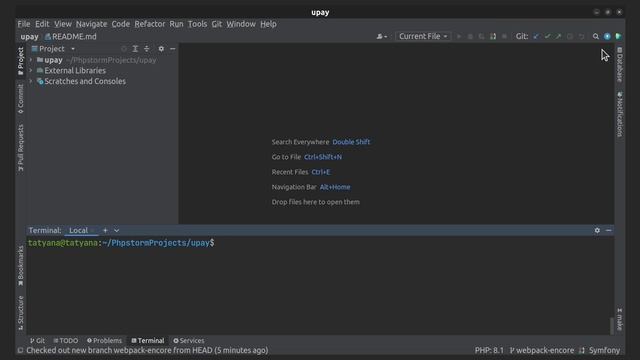Open the TODO bottom tool window

66,340
